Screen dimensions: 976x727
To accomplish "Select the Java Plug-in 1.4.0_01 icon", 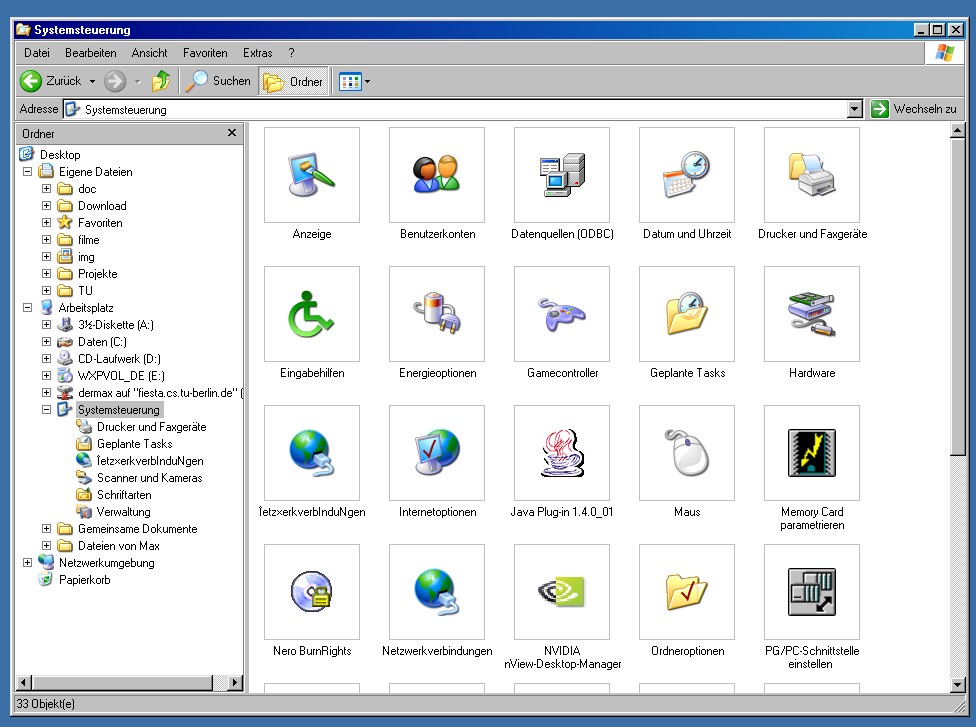I will point(561,453).
